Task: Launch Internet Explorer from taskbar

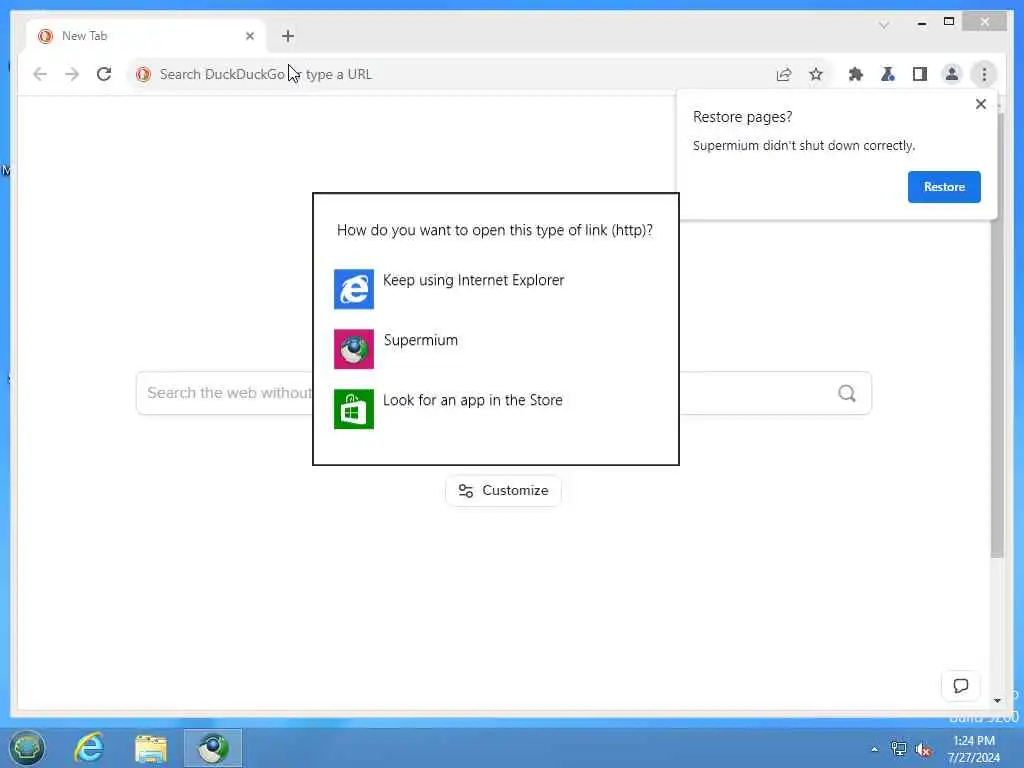Action: (x=89, y=748)
